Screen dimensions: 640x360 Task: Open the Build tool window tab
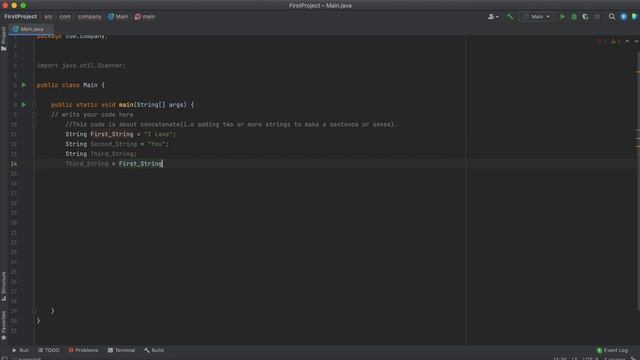point(154,350)
